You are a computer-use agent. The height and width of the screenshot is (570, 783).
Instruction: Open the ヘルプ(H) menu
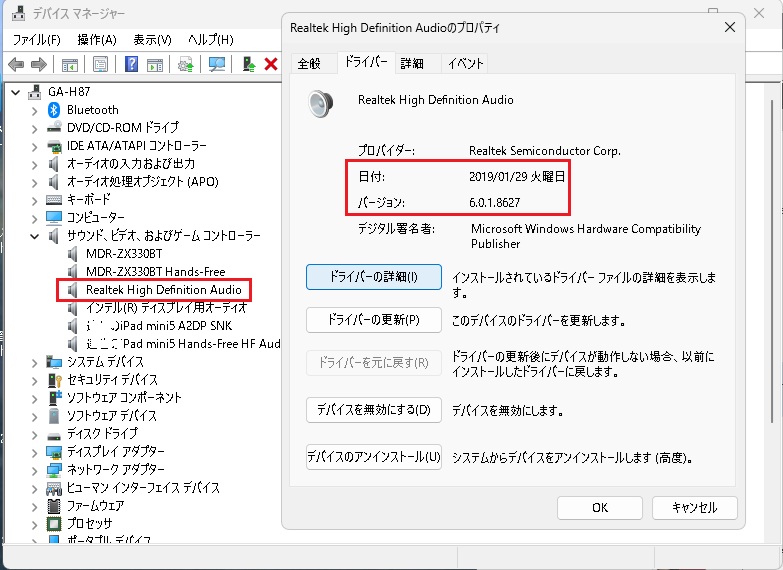coord(211,40)
